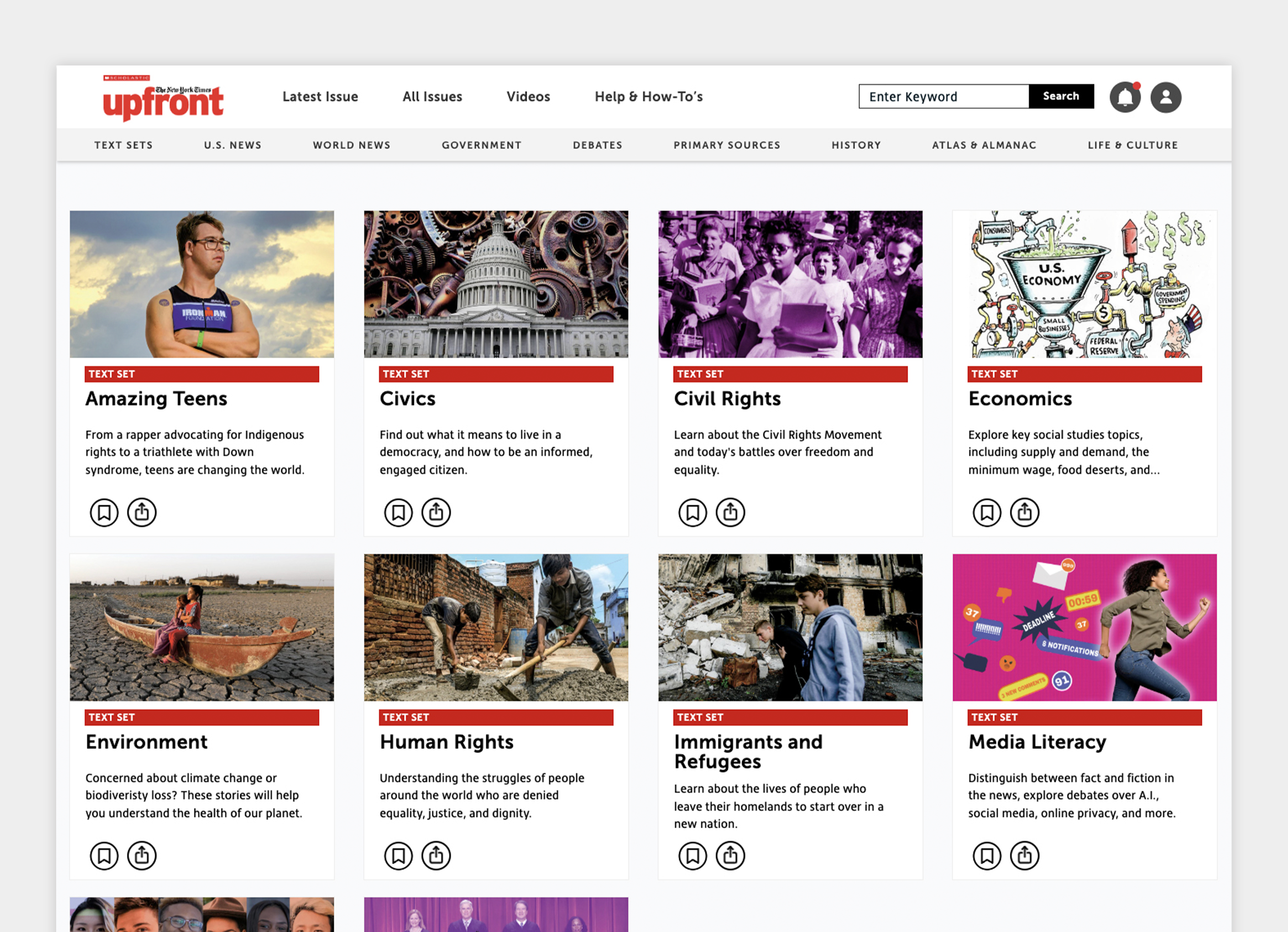
Task: Open the Latest Issue menu item
Action: coord(320,96)
